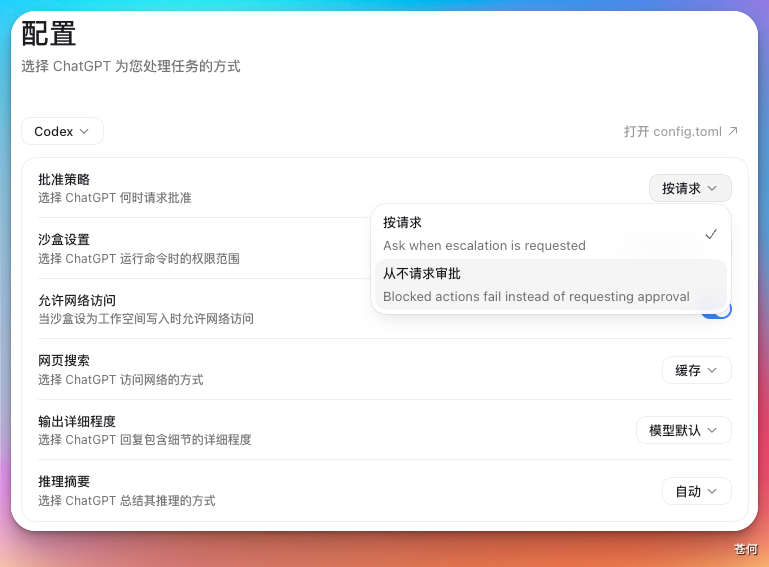Toggle the 允许网络访问 switch
The image size is (769, 567).
coord(716,309)
